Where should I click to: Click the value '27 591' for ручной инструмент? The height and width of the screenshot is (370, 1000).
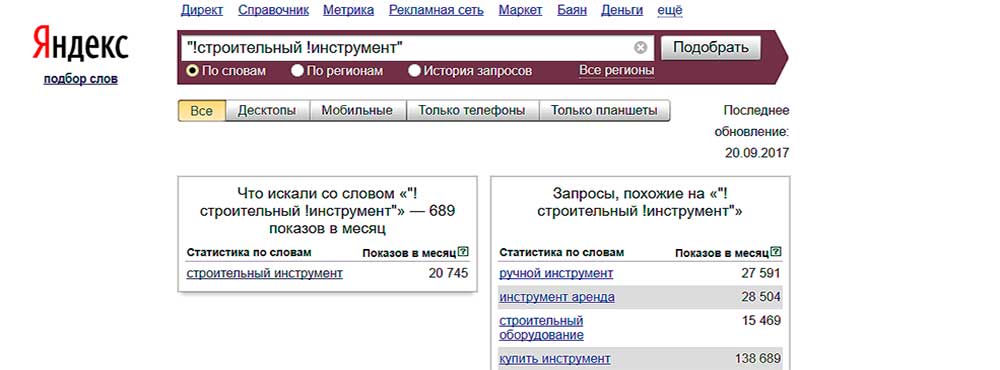pyautogui.click(x=761, y=273)
